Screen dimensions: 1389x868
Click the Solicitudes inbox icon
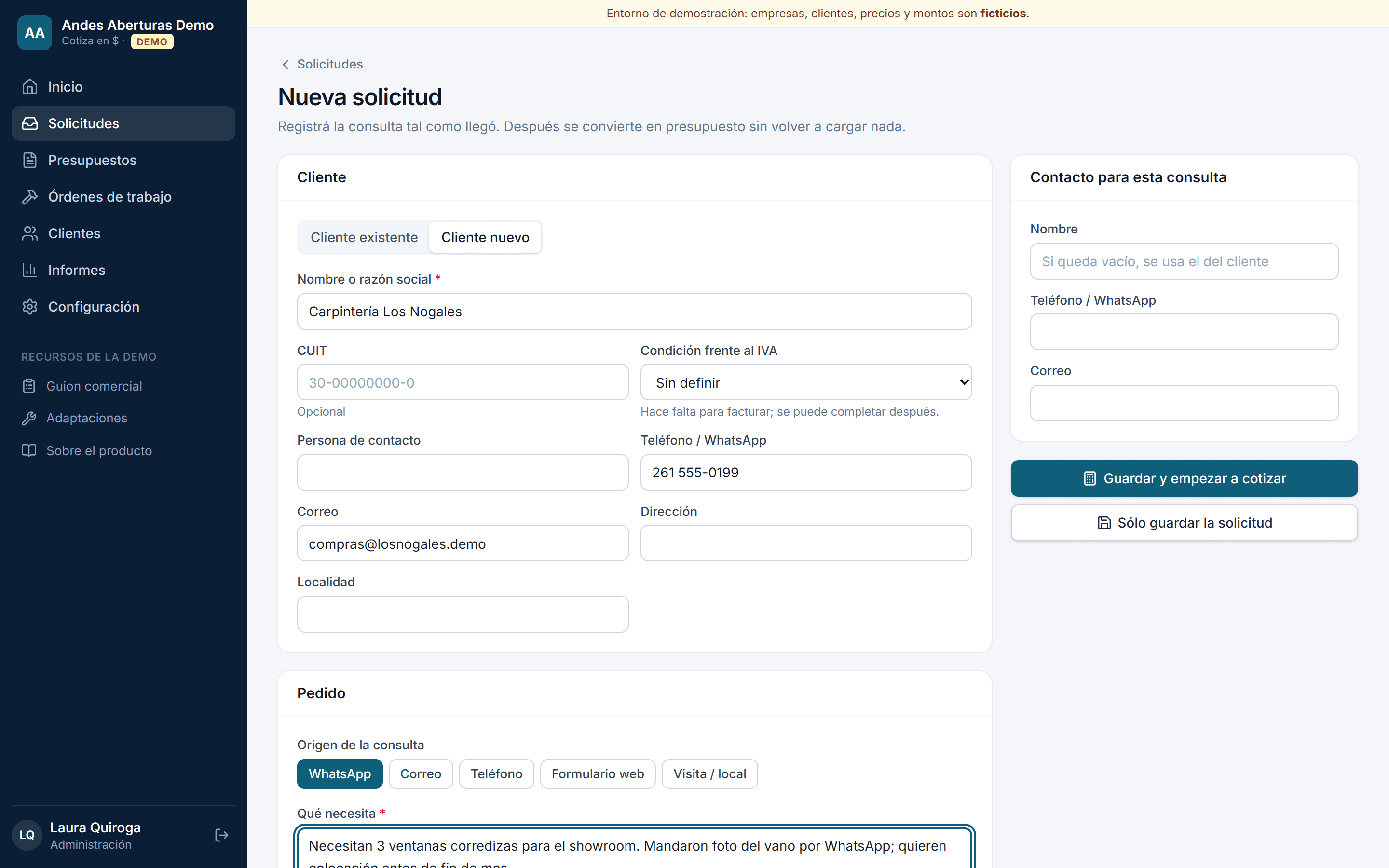tap(30, 123)
